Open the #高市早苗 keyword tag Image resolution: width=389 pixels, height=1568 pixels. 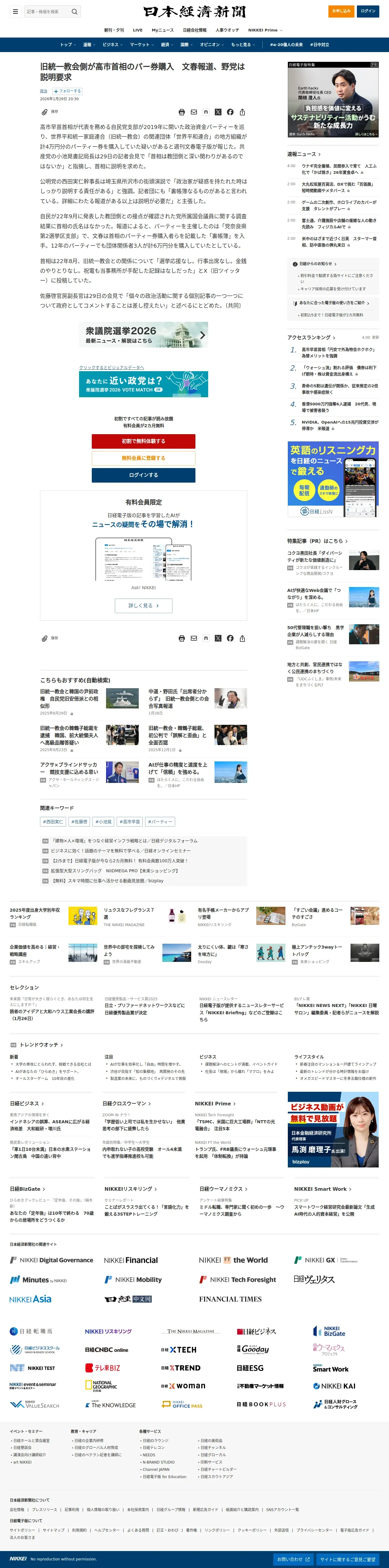click(x=130, y=822)
